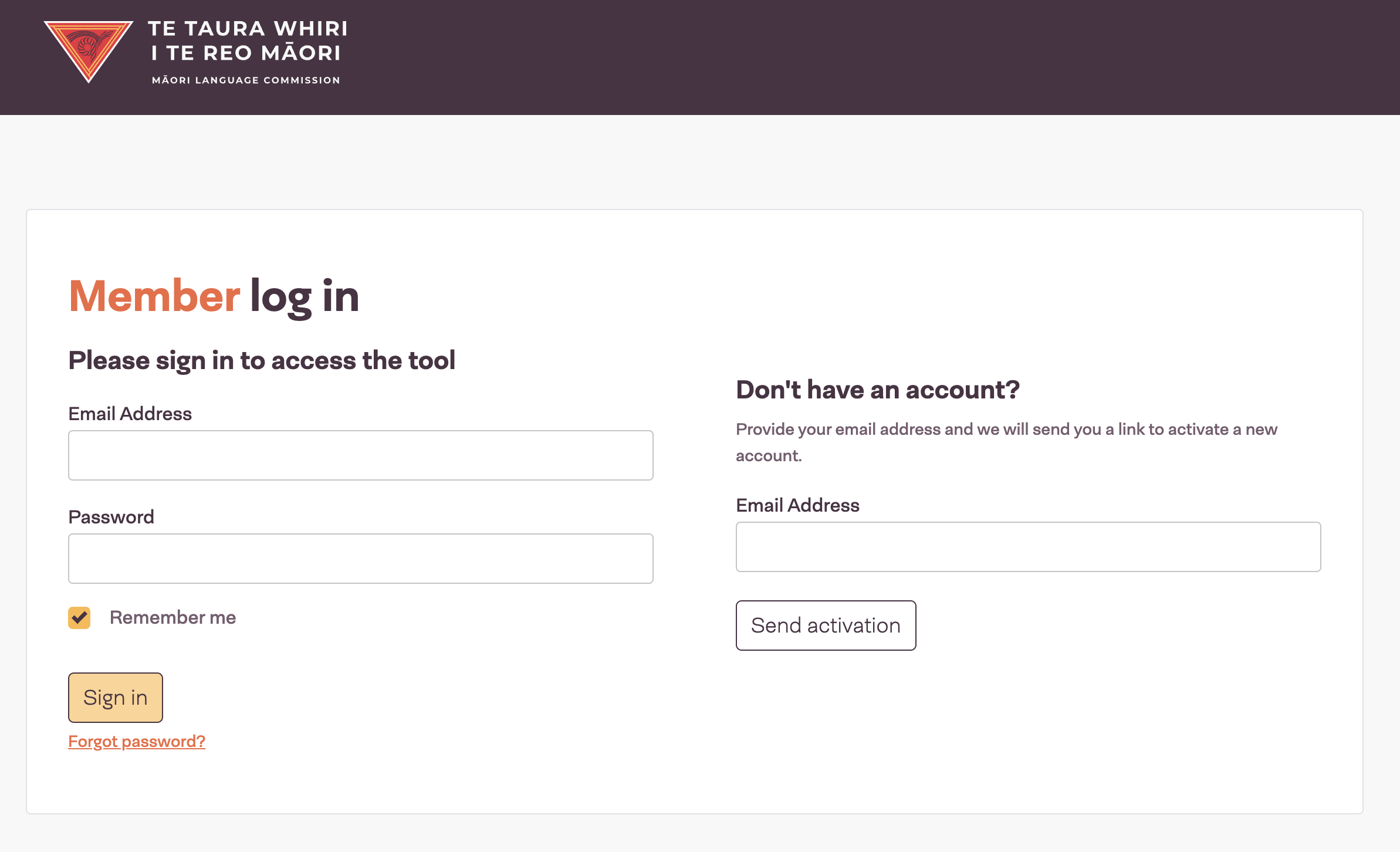Click the orange word Member in the heading
This screenshot has width=1400, height=852.
[154, 296]
